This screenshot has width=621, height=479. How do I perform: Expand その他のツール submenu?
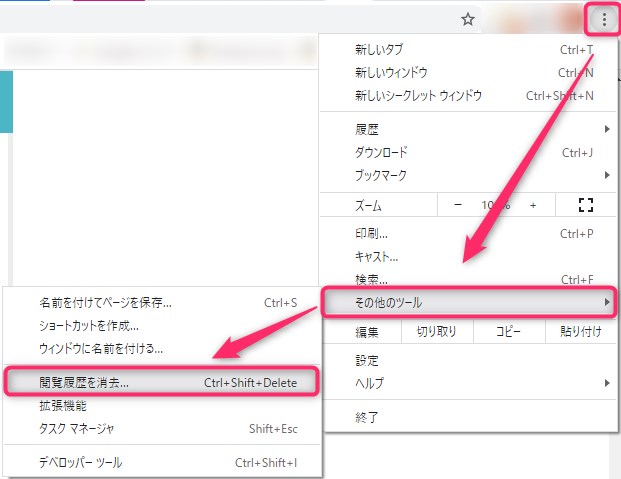pyautogui.click(x=469, y=303)
